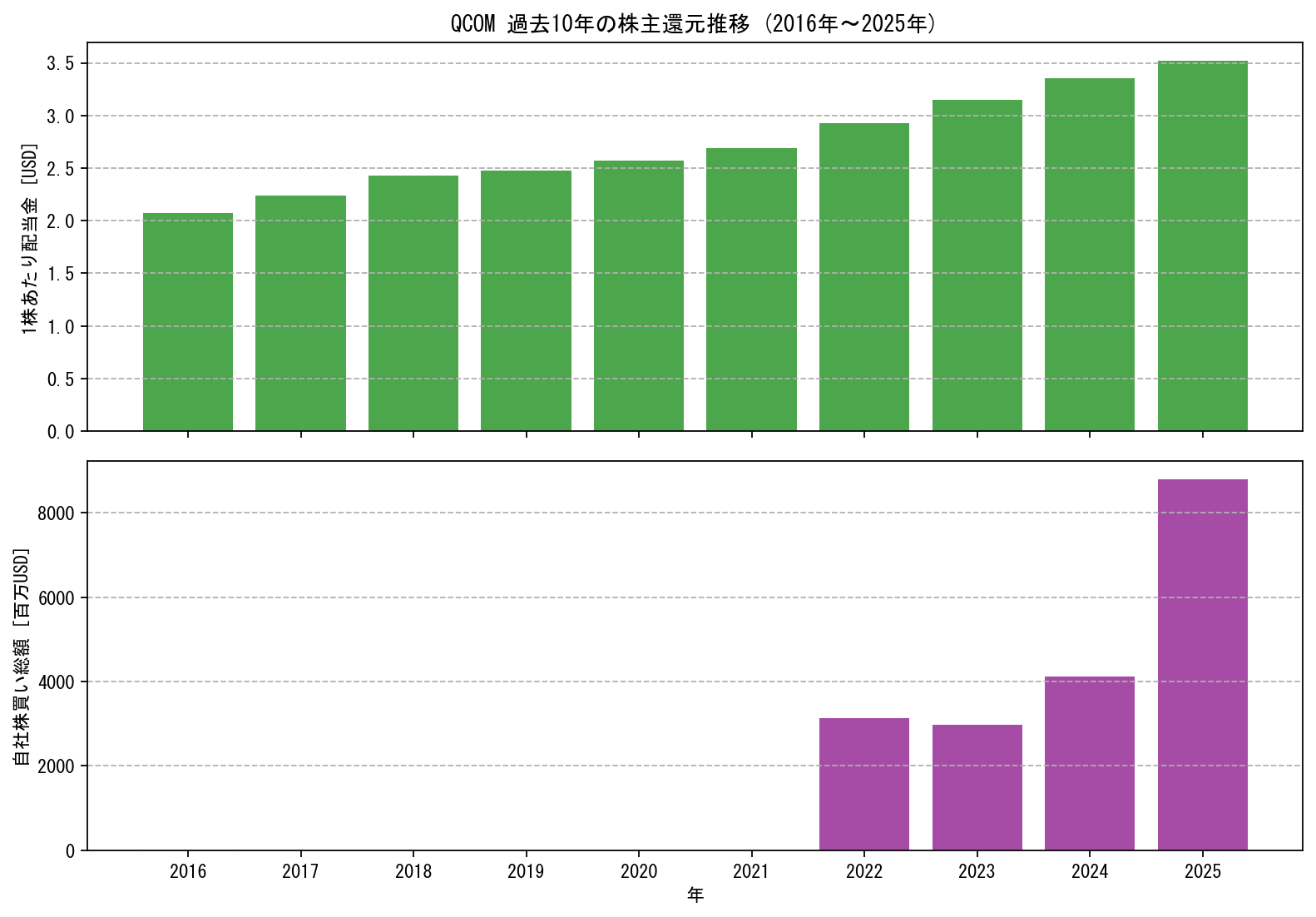Screen dimensions: 1316x917
Task: Click the y-axis title 1株あたり配当金 [USD]
Action: coord(30,237)
